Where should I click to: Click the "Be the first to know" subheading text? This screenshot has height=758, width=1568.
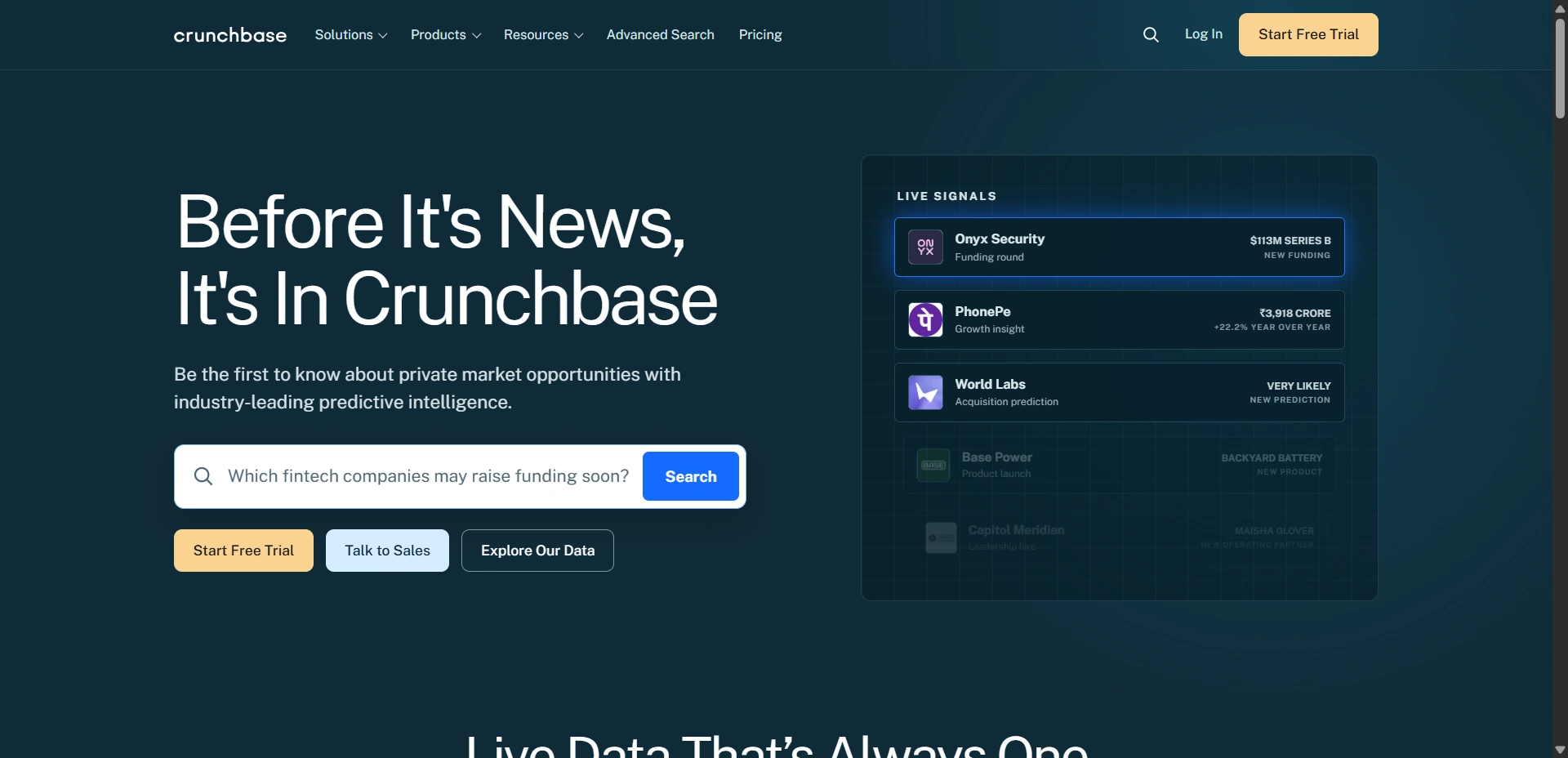[x=427, y=388]
